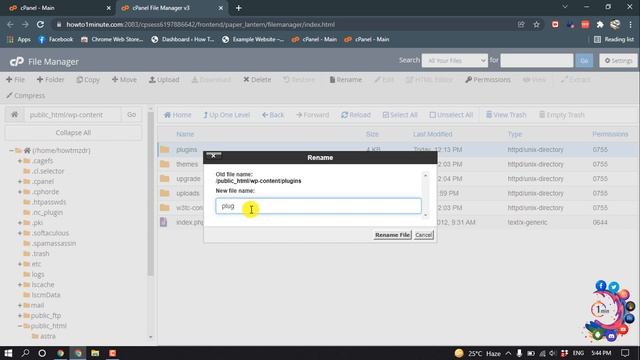The width and height of the screenshot is (640, 360).
Task: Click the Move toolbar button
Action: 124,80
